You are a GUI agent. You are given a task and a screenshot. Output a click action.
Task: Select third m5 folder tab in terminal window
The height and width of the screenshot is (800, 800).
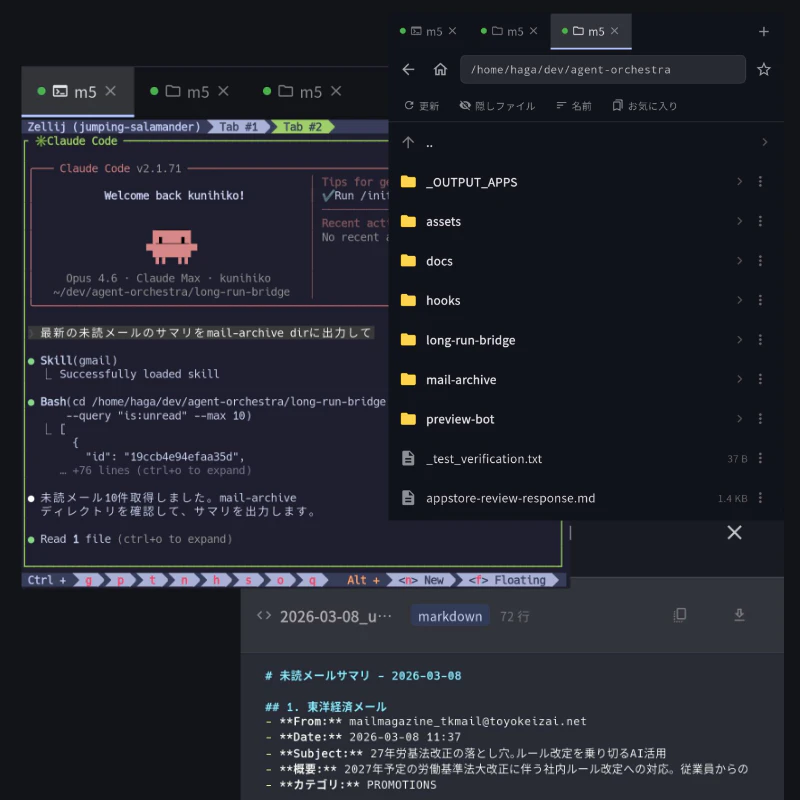click(303, 92)
